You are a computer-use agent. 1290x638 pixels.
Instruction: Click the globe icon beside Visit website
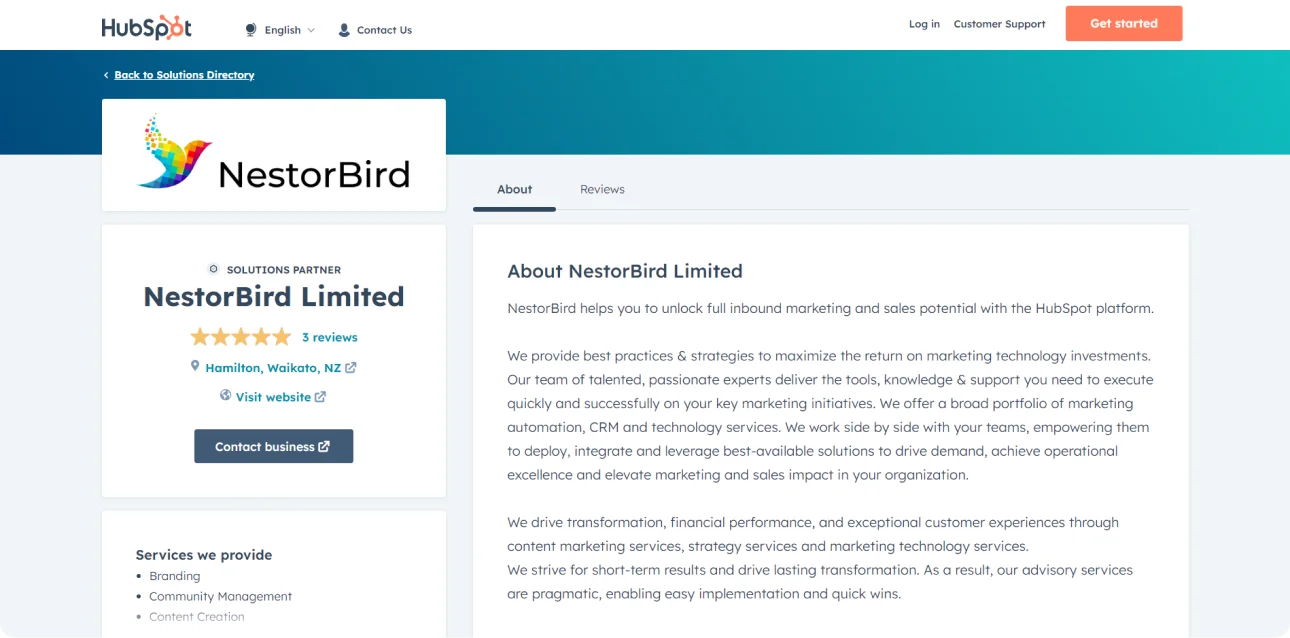pyautogui.click(x=226, y=396)
